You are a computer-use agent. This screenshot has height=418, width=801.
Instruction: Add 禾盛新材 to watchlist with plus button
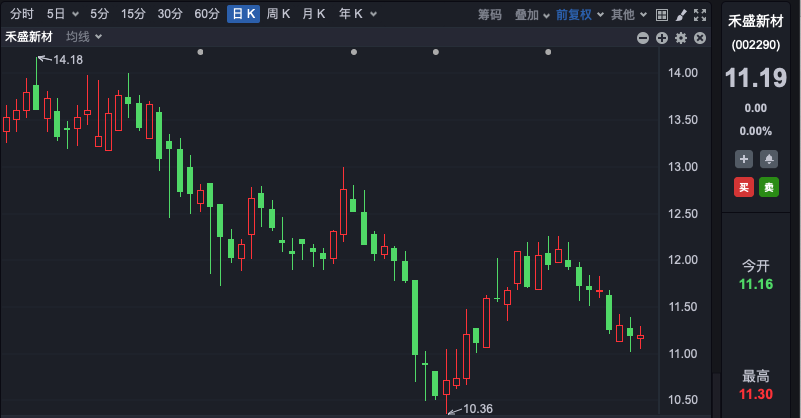744,159
